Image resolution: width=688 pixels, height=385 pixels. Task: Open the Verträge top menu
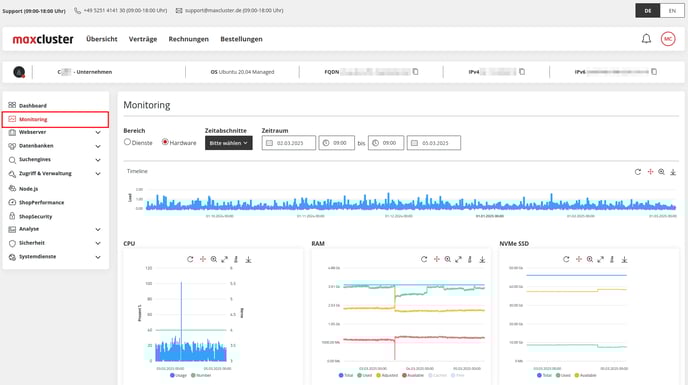pos(143,39)
